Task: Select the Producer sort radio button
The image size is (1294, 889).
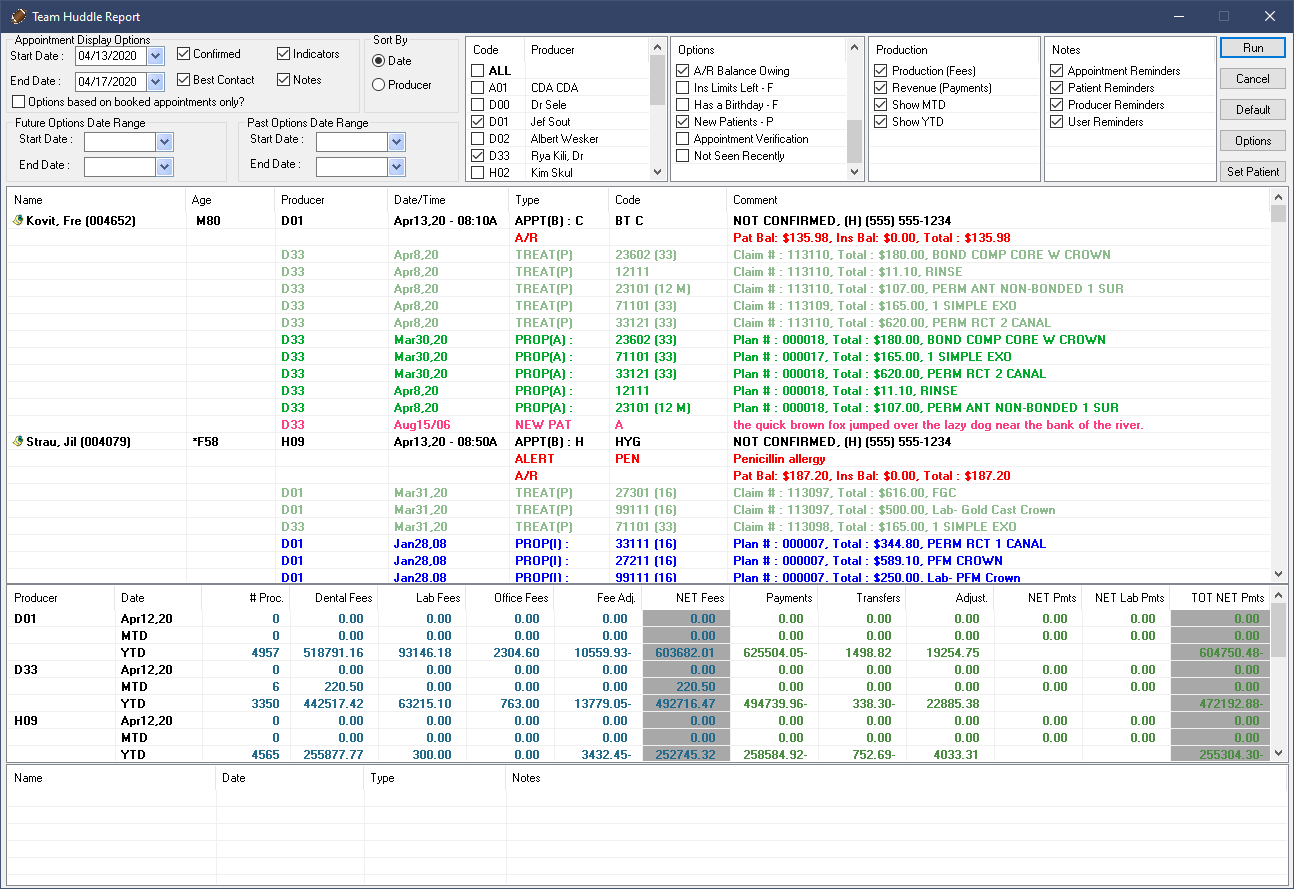Action: coord(378,85)
